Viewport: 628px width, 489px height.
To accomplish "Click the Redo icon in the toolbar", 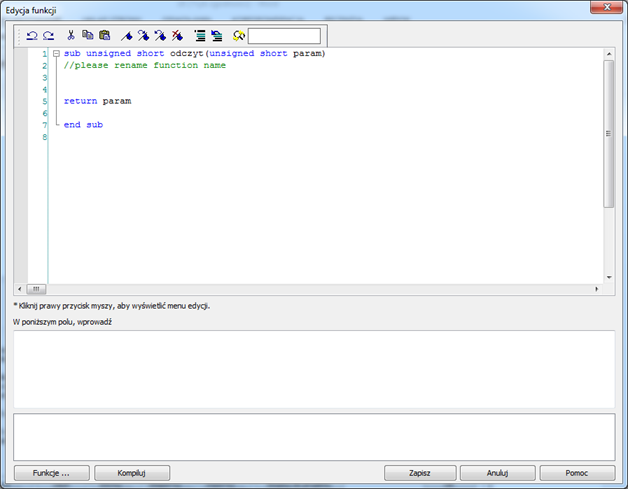I will (x=49, y=36).
